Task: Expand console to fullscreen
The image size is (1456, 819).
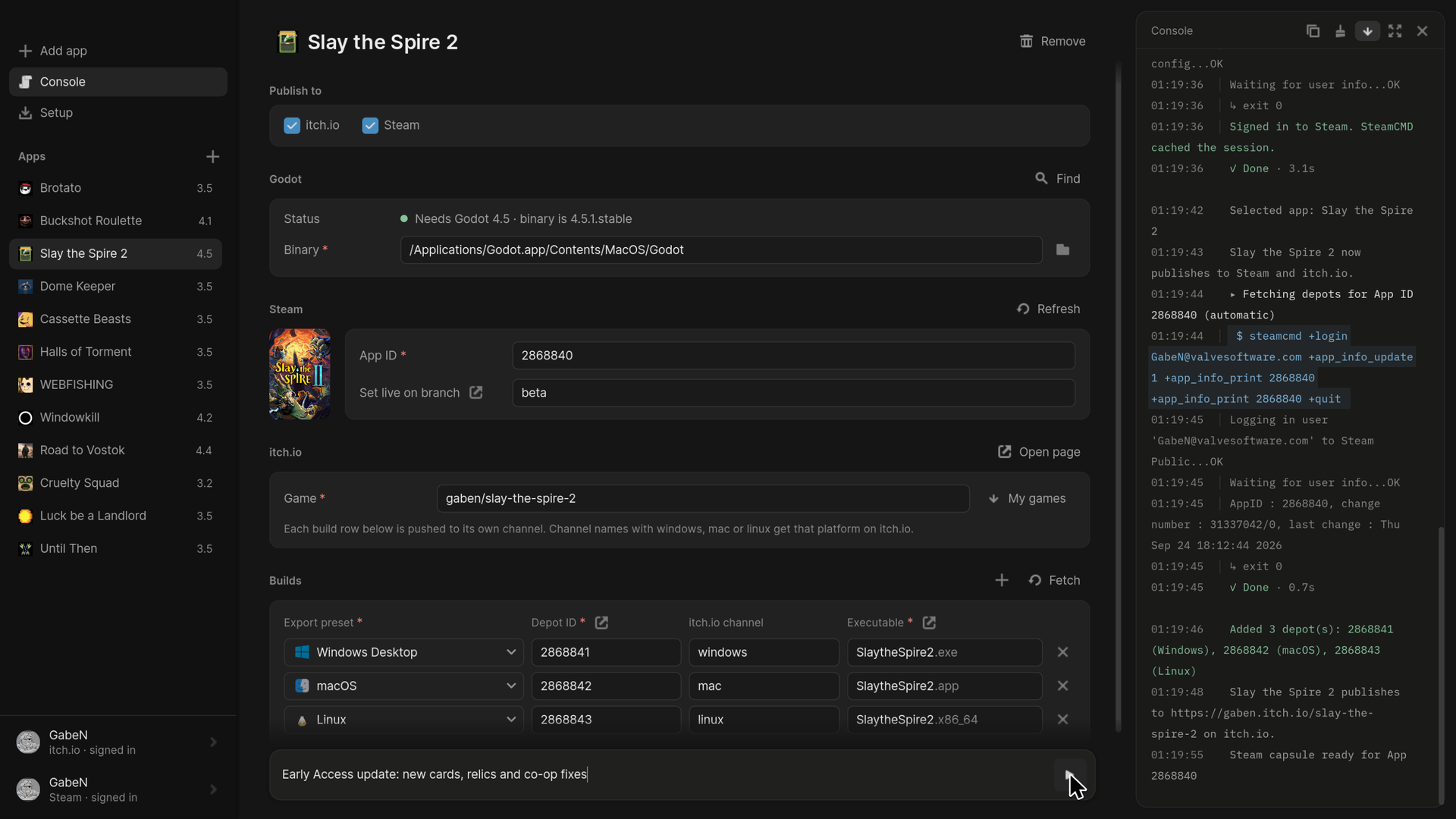Action: click(x=1395, y=31)
